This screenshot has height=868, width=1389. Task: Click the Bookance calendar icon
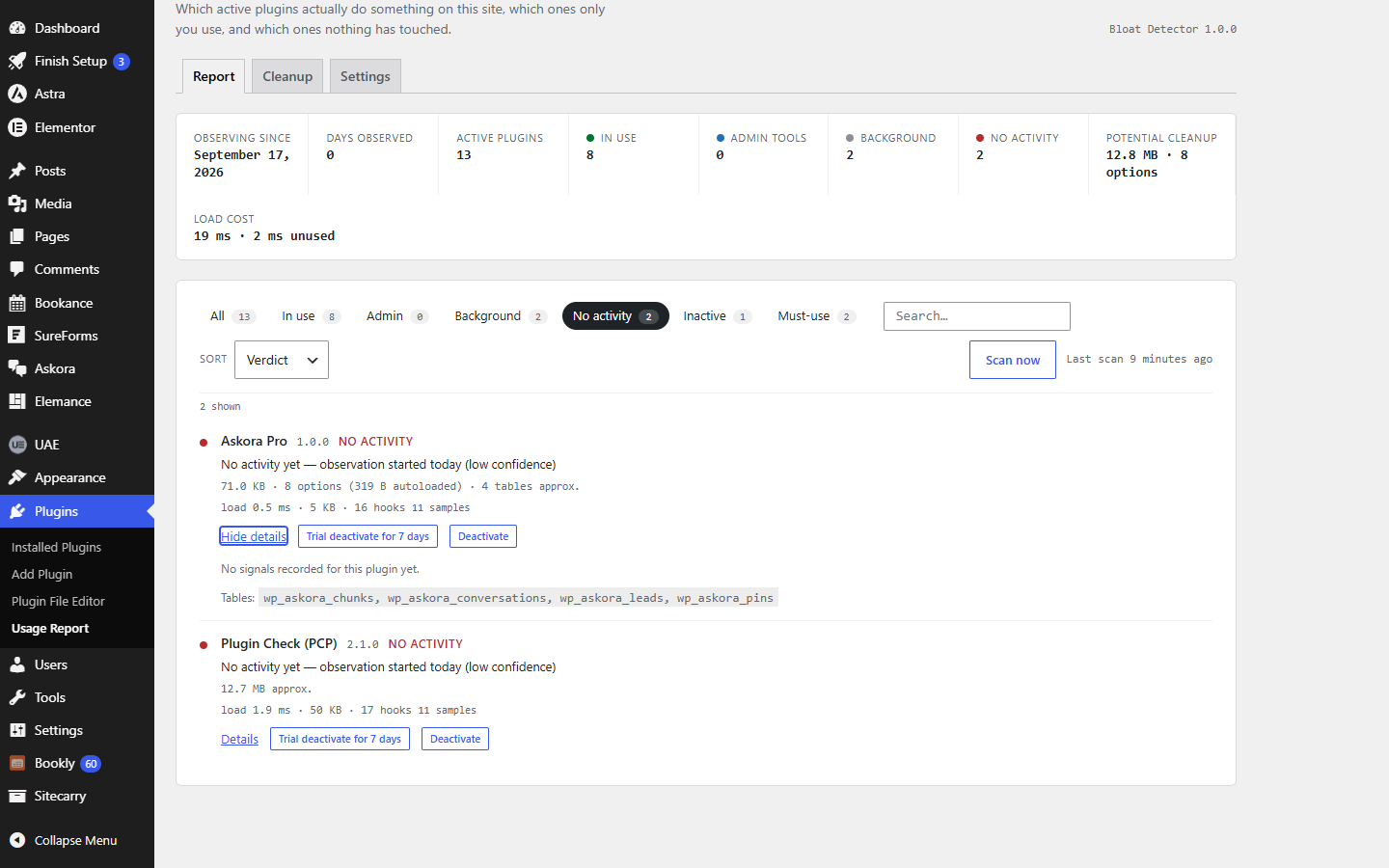tap(17, 303)
